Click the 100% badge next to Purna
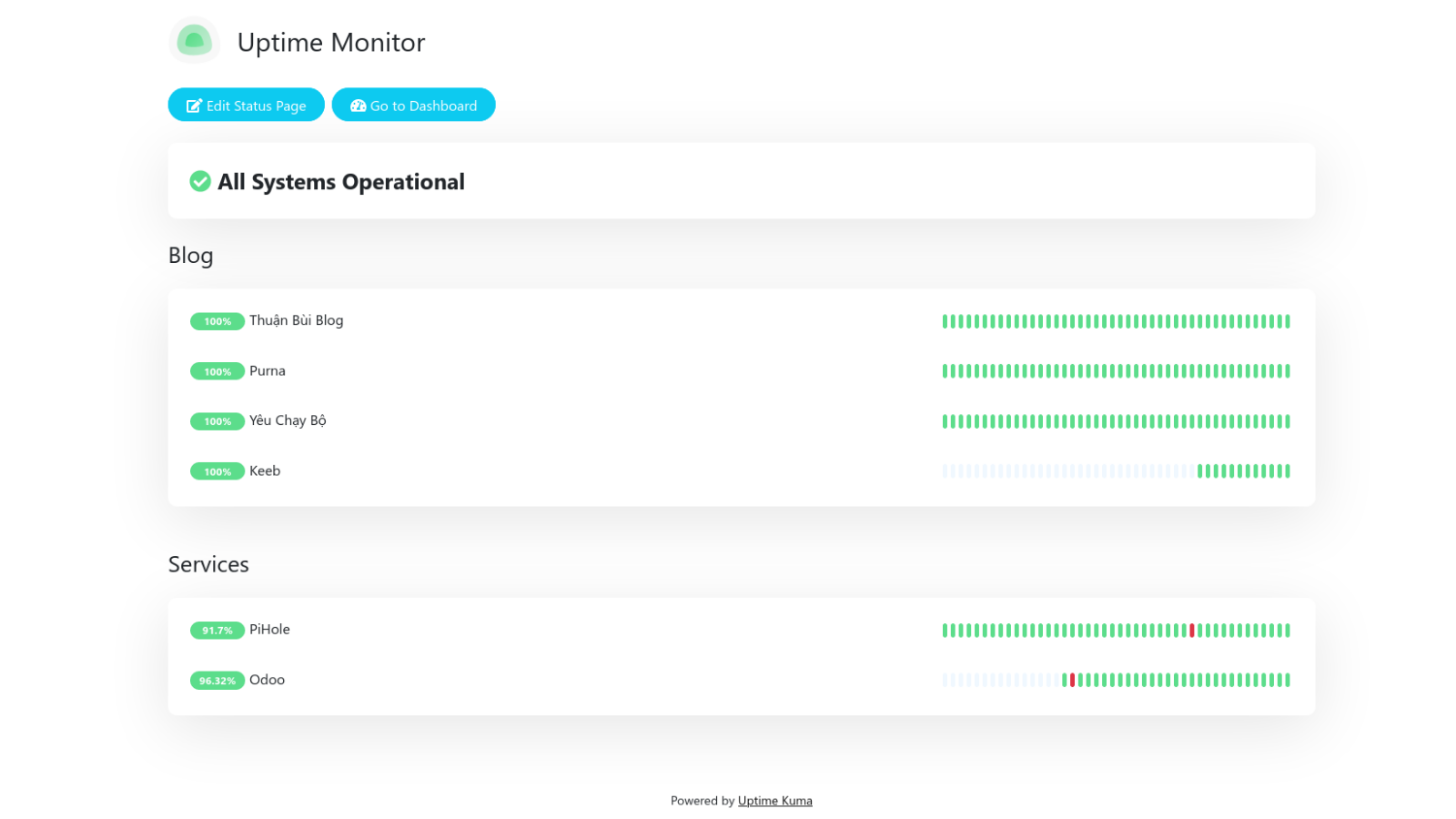The width and height of the screenshot is (1456, 819). point(217,371)
